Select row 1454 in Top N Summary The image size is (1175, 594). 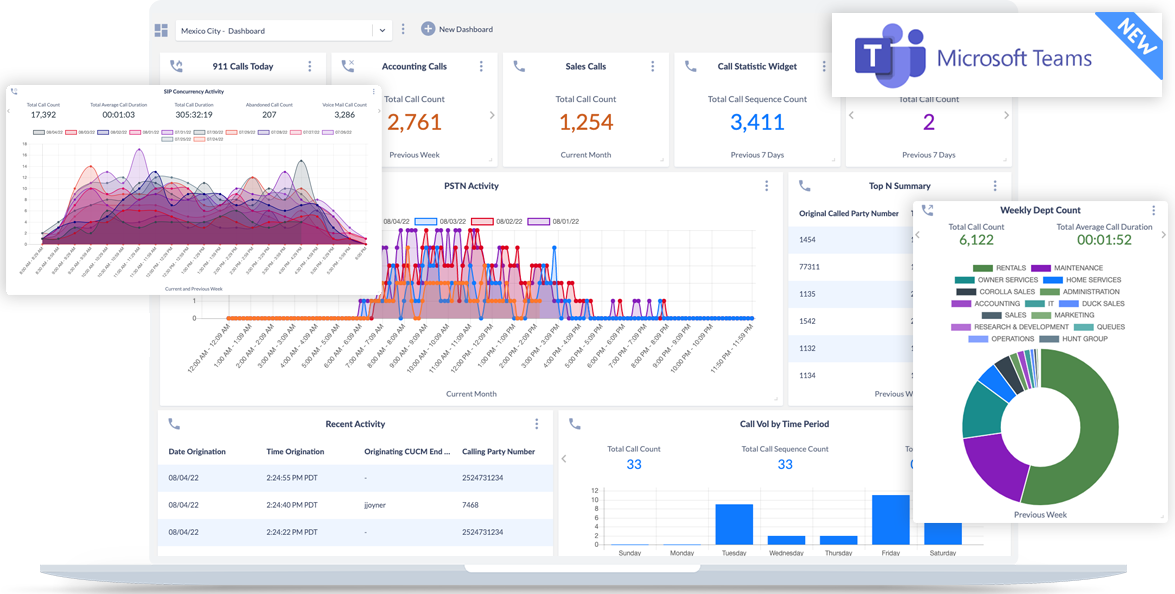(851, 240)
